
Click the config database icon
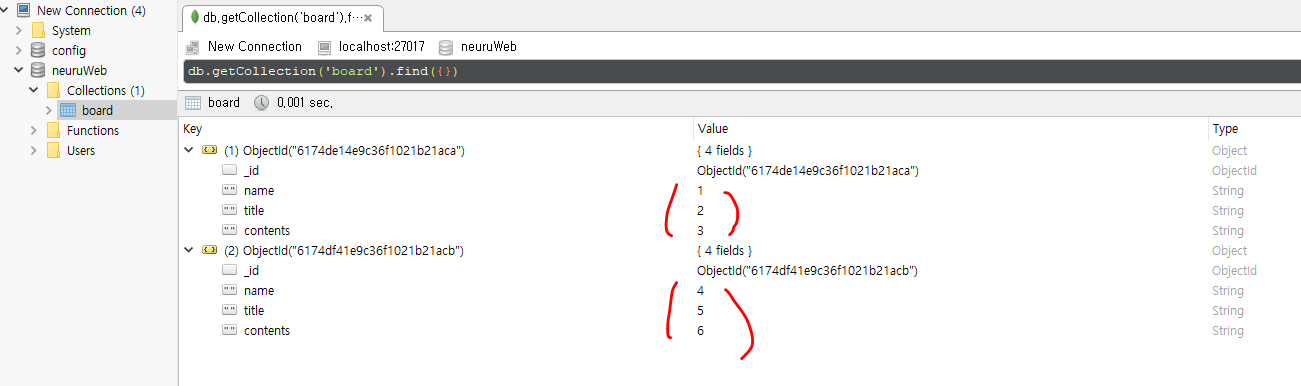click(38, 51)
